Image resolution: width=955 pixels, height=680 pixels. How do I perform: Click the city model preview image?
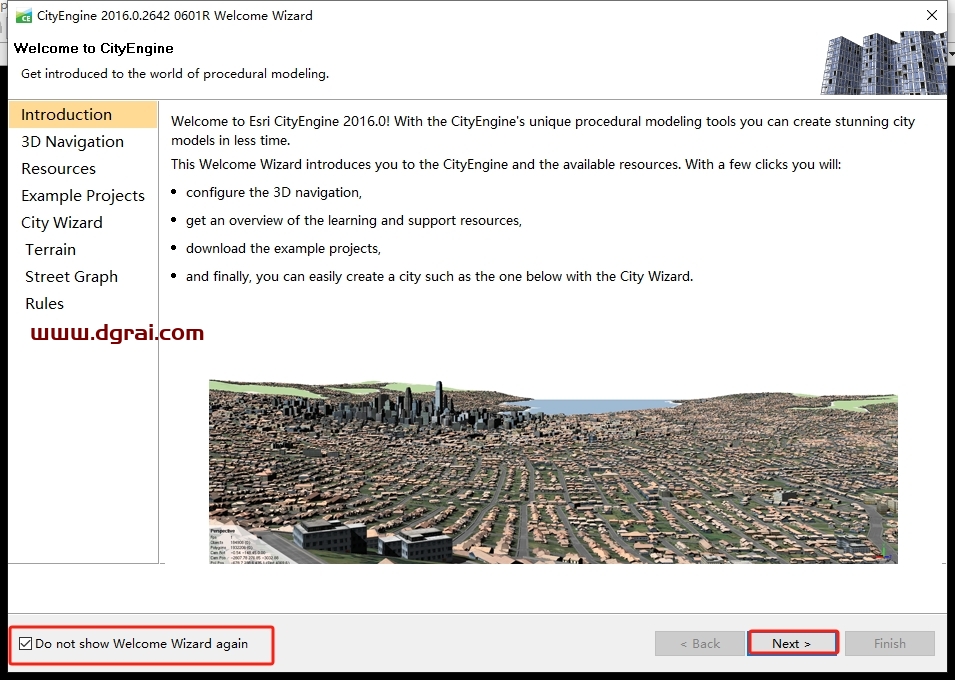[553, 471]
